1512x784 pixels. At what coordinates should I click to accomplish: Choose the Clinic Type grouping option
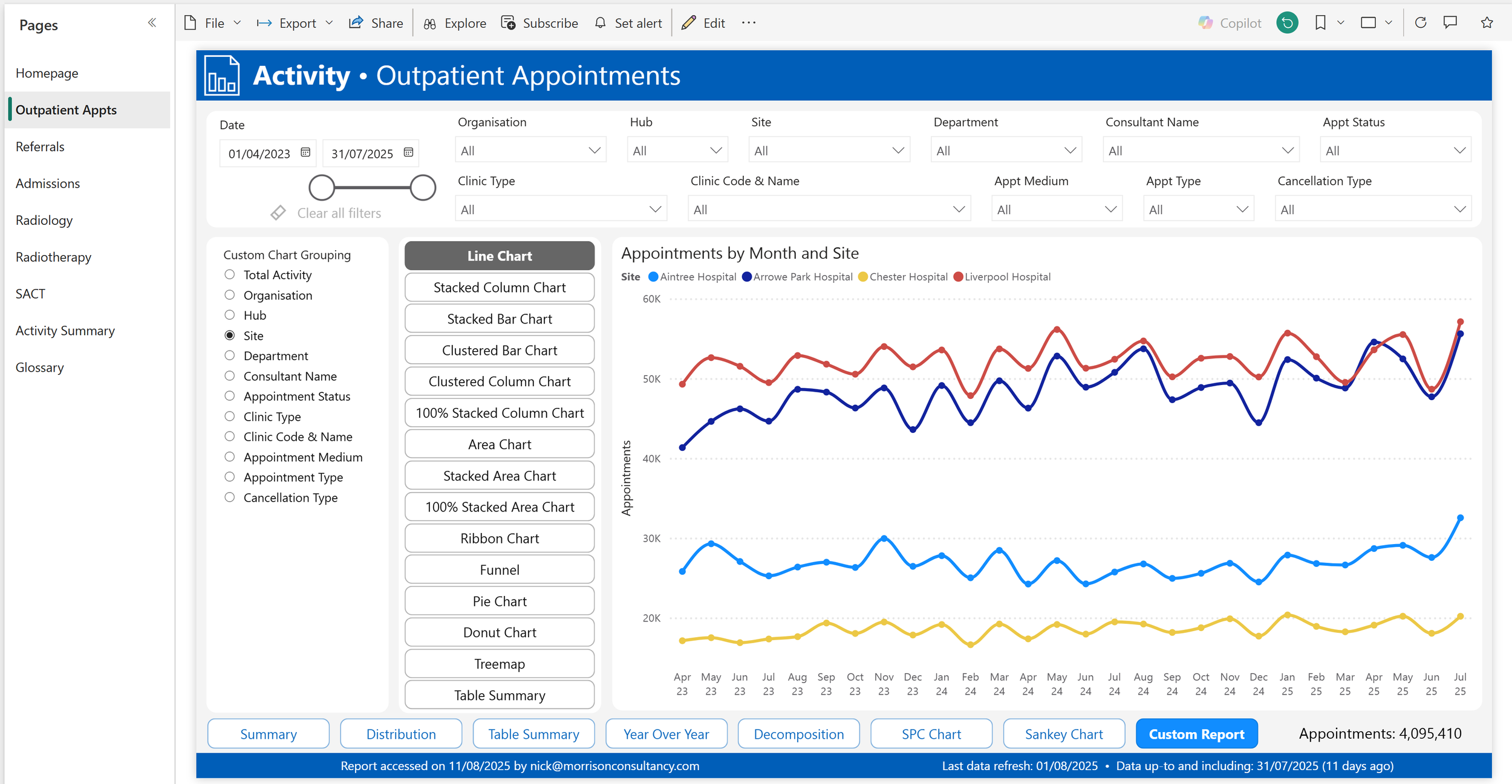(x=230, y=416)
